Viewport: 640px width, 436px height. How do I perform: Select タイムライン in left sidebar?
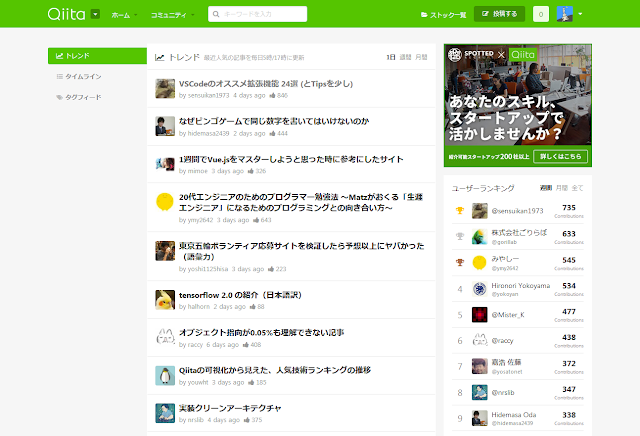[79, 76]
